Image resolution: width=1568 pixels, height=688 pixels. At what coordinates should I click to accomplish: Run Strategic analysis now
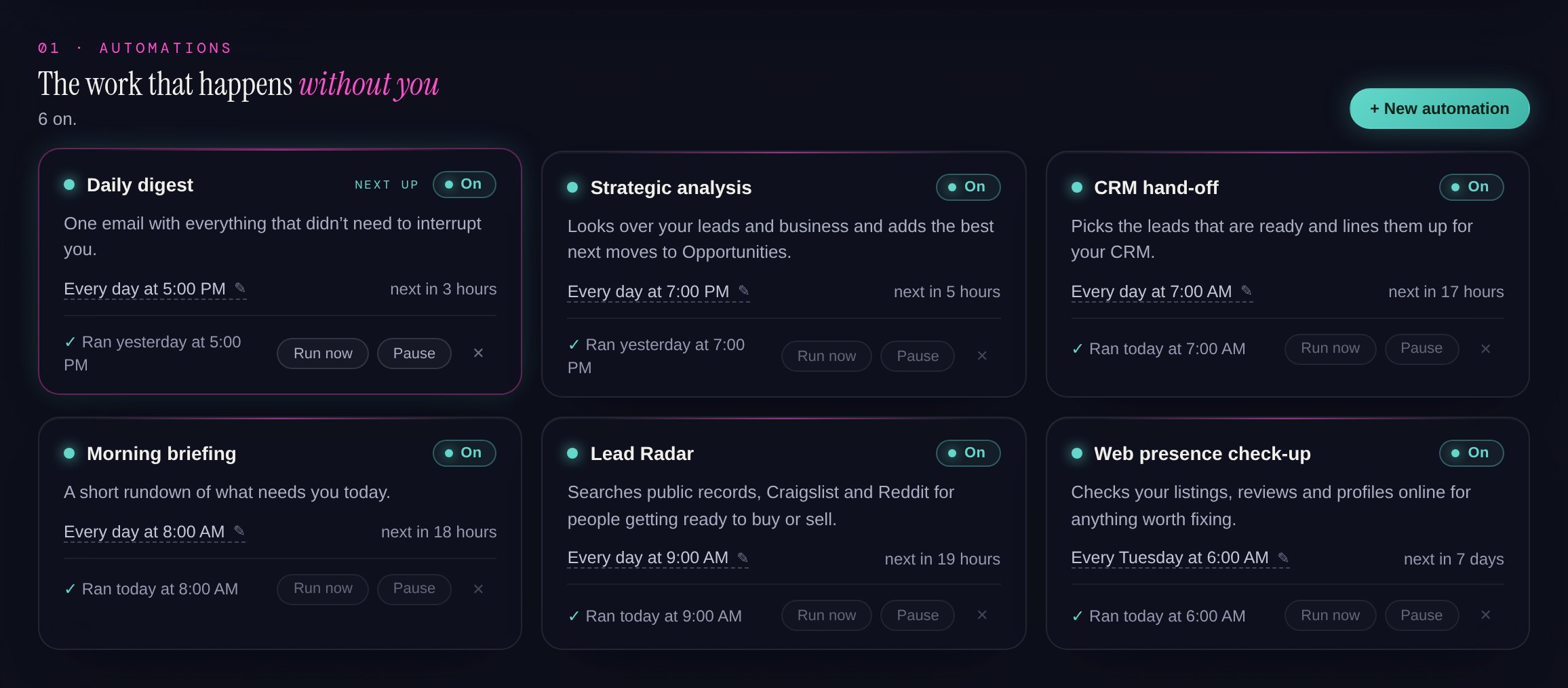pyautogui.click(x=827, y=356)
